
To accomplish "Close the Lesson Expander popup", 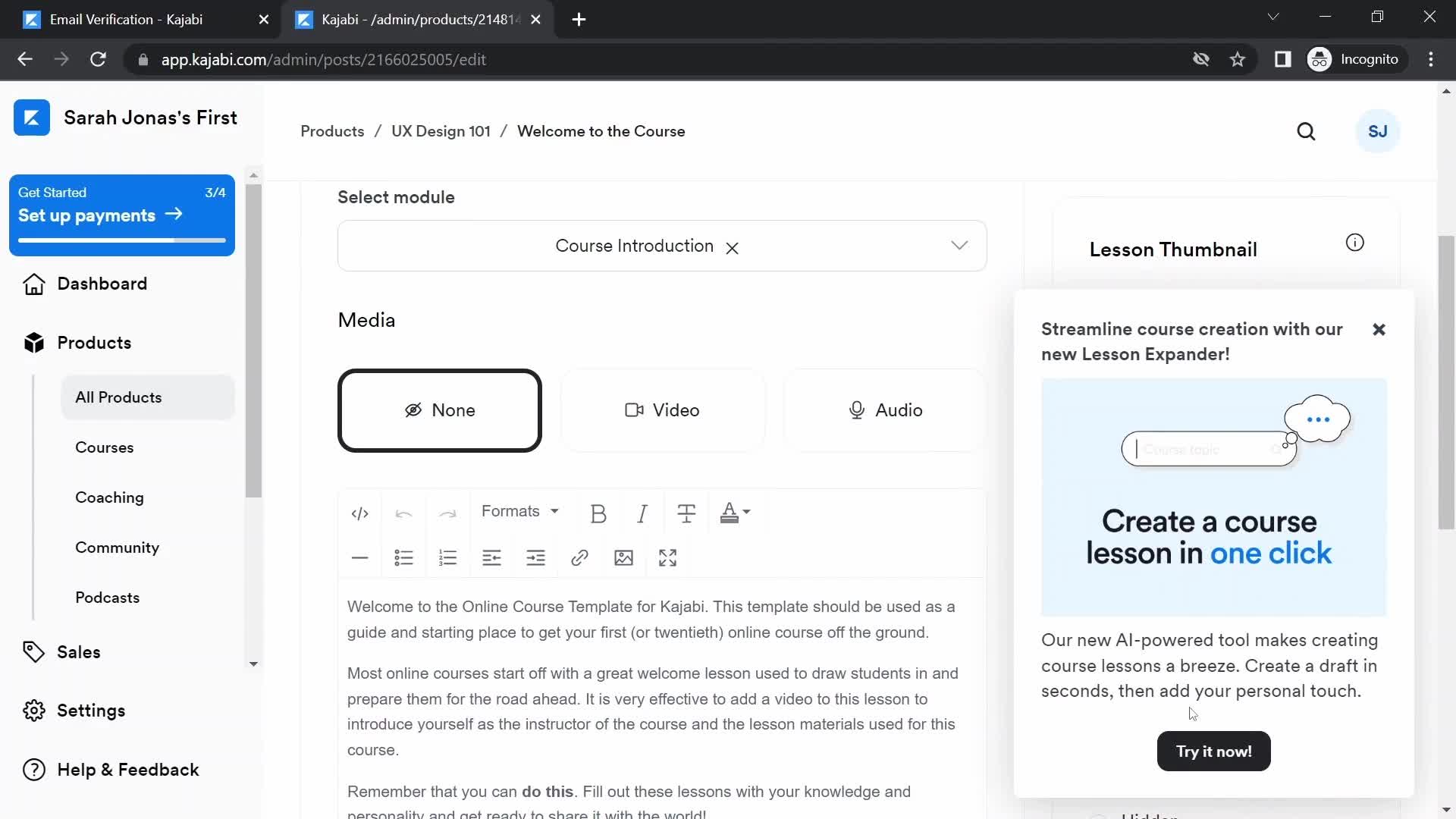I will tap(1379, 329).
